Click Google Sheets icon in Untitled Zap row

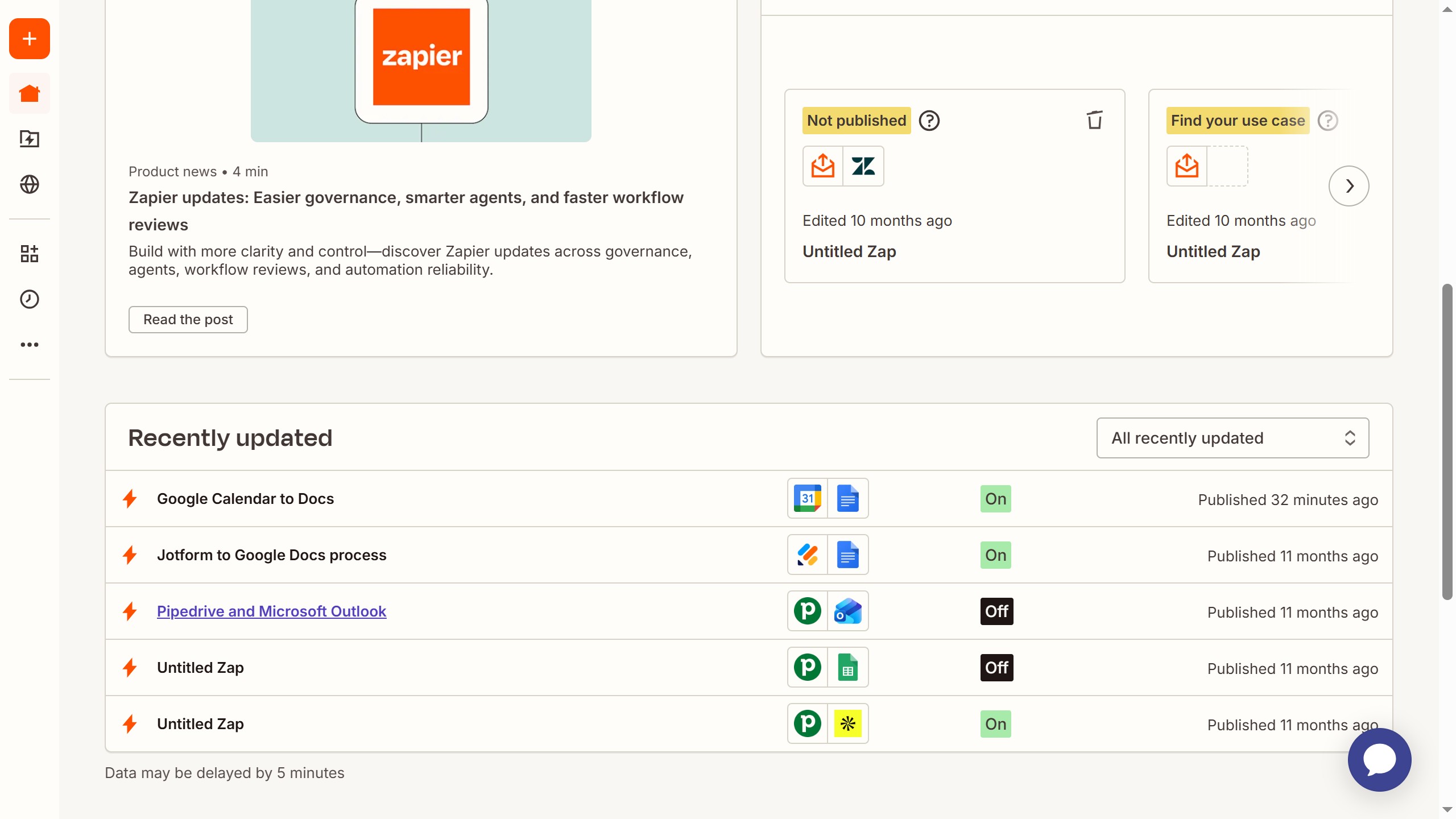click(x=848, y=667)
